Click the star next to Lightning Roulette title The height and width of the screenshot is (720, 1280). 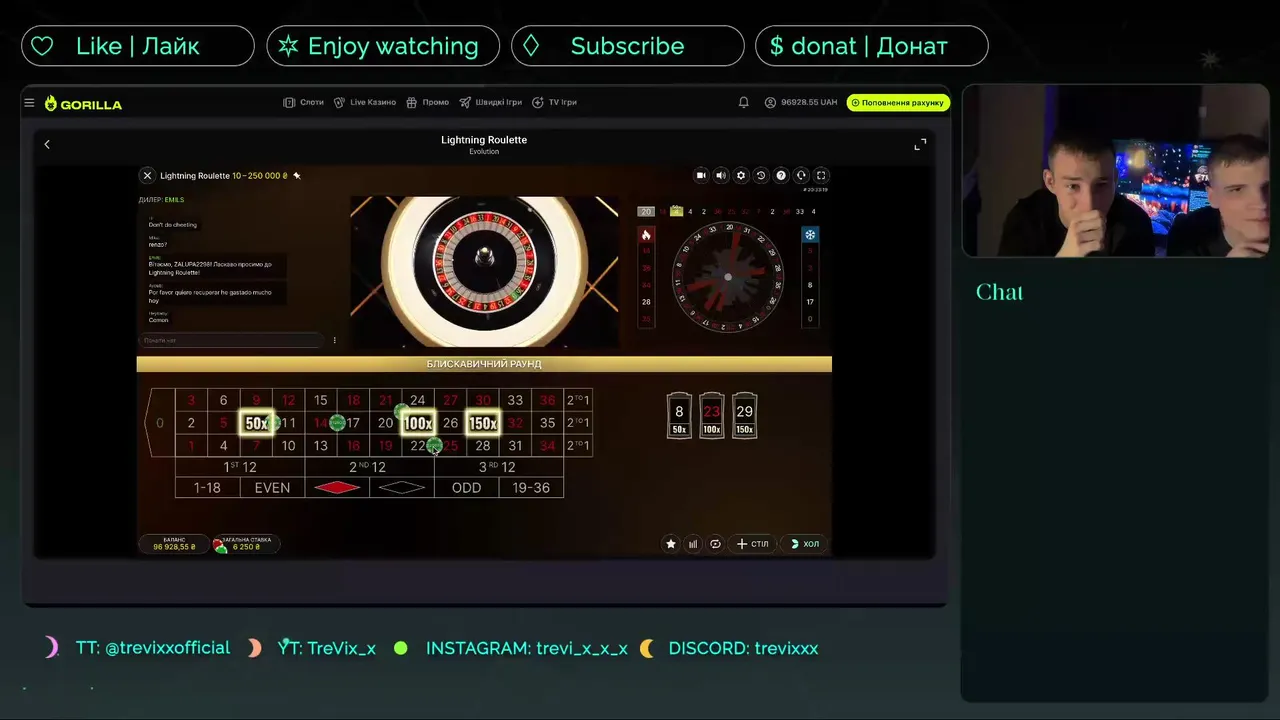[296, 176]
